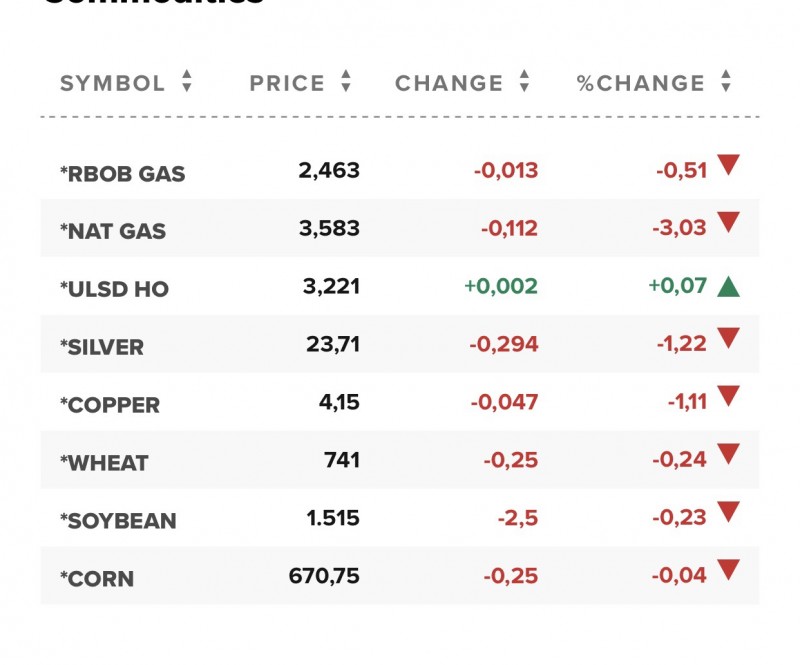The width and height of the screenshot is (800, 665).
Task: Click the green up arrow for ULSD HO
Action: pyautogui.click(x=728, y=288)
